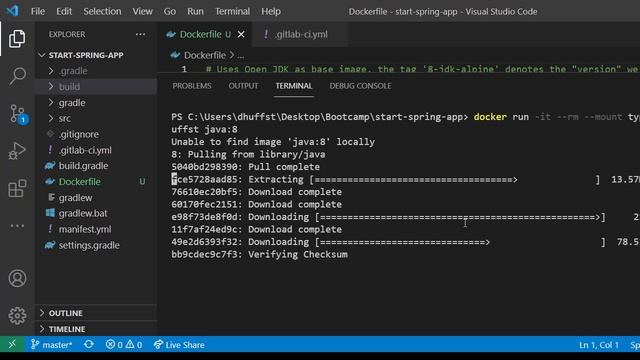Click the VS Code logo icon
Screen dimensions: 640x360
point(12,11)
